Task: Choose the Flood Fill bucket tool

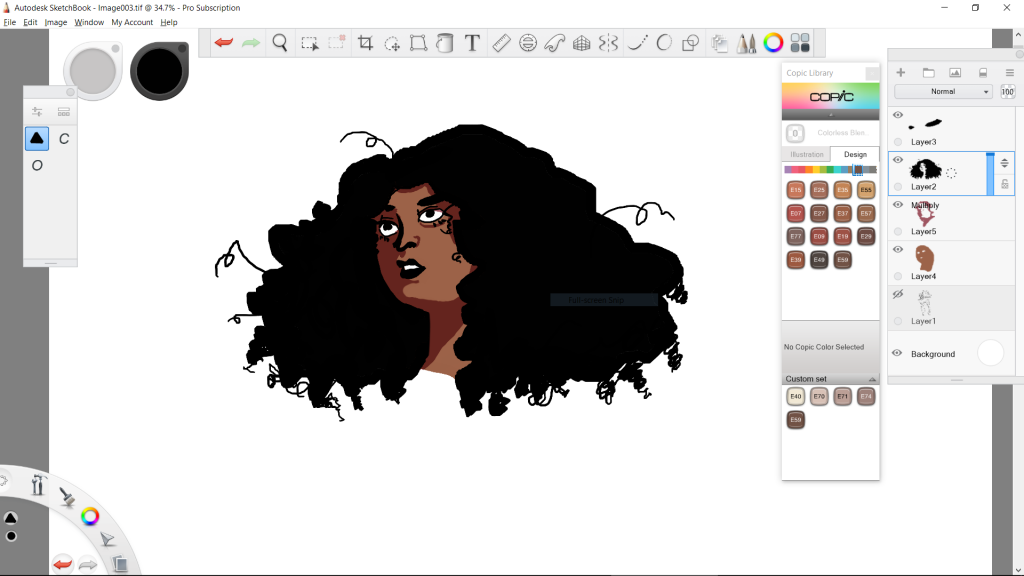Action: tap(445, 44)
